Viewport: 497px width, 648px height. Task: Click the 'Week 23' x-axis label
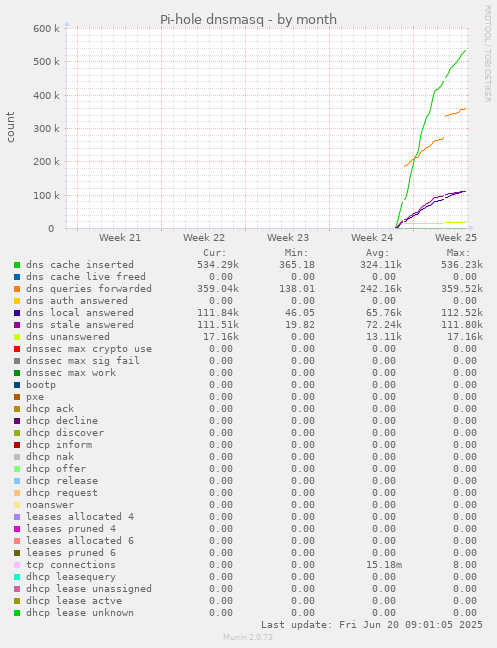tap(288, 238)
